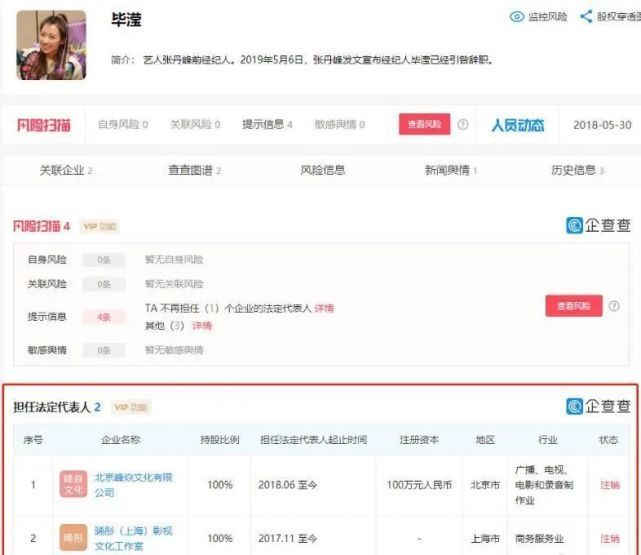Click the red 查看风险 button in the top bar
Viewport: 641px width, 555px height.
(424, 124)
